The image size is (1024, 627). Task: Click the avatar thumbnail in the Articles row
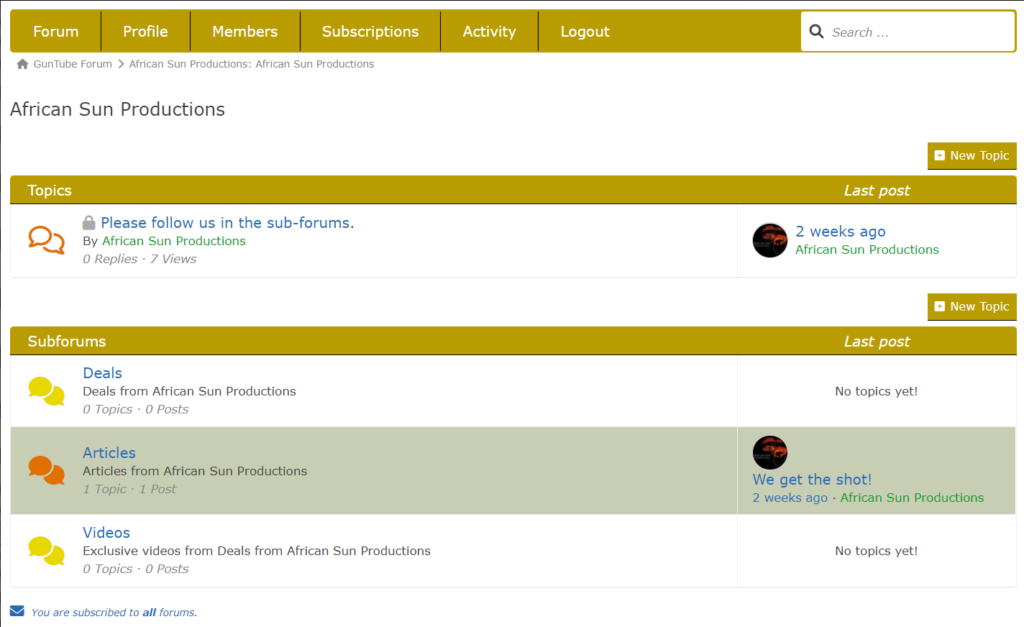[770, 452]
